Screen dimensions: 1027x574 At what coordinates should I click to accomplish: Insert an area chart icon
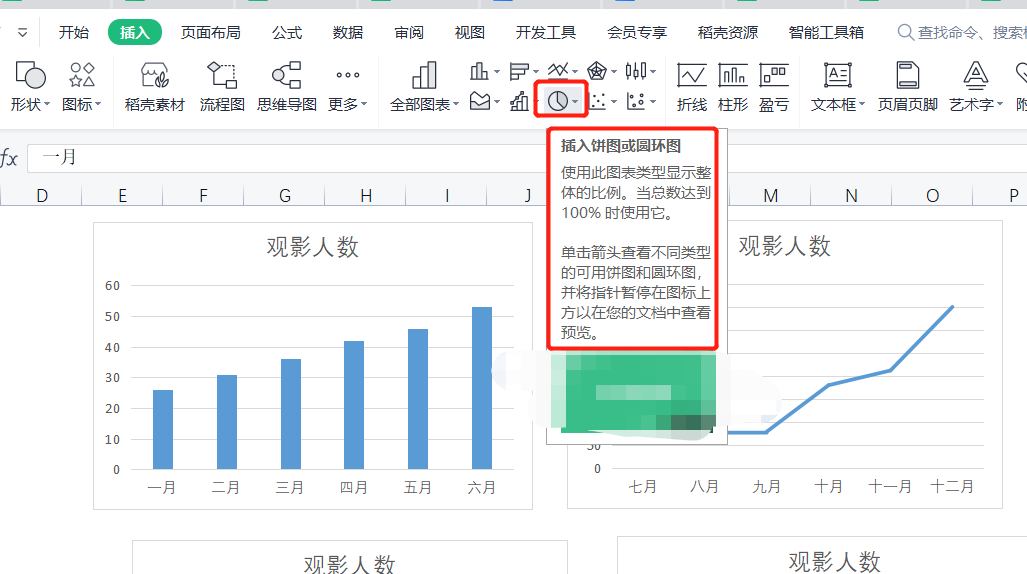(x=479, y=101)
